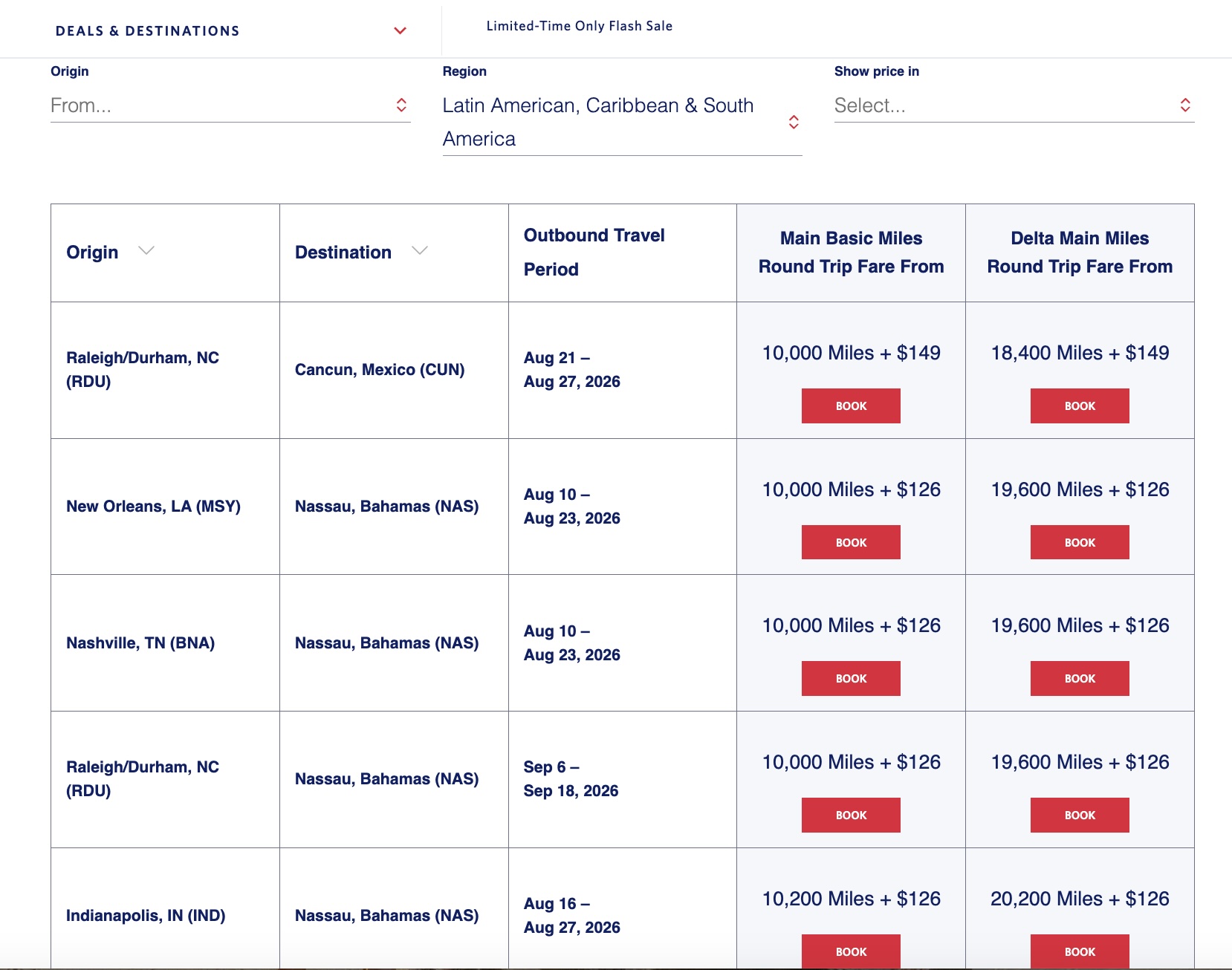Book Main Basic fare from Nashville to Nassau
The height and width of the screenshot is (970, 1232).
[851, 678]
